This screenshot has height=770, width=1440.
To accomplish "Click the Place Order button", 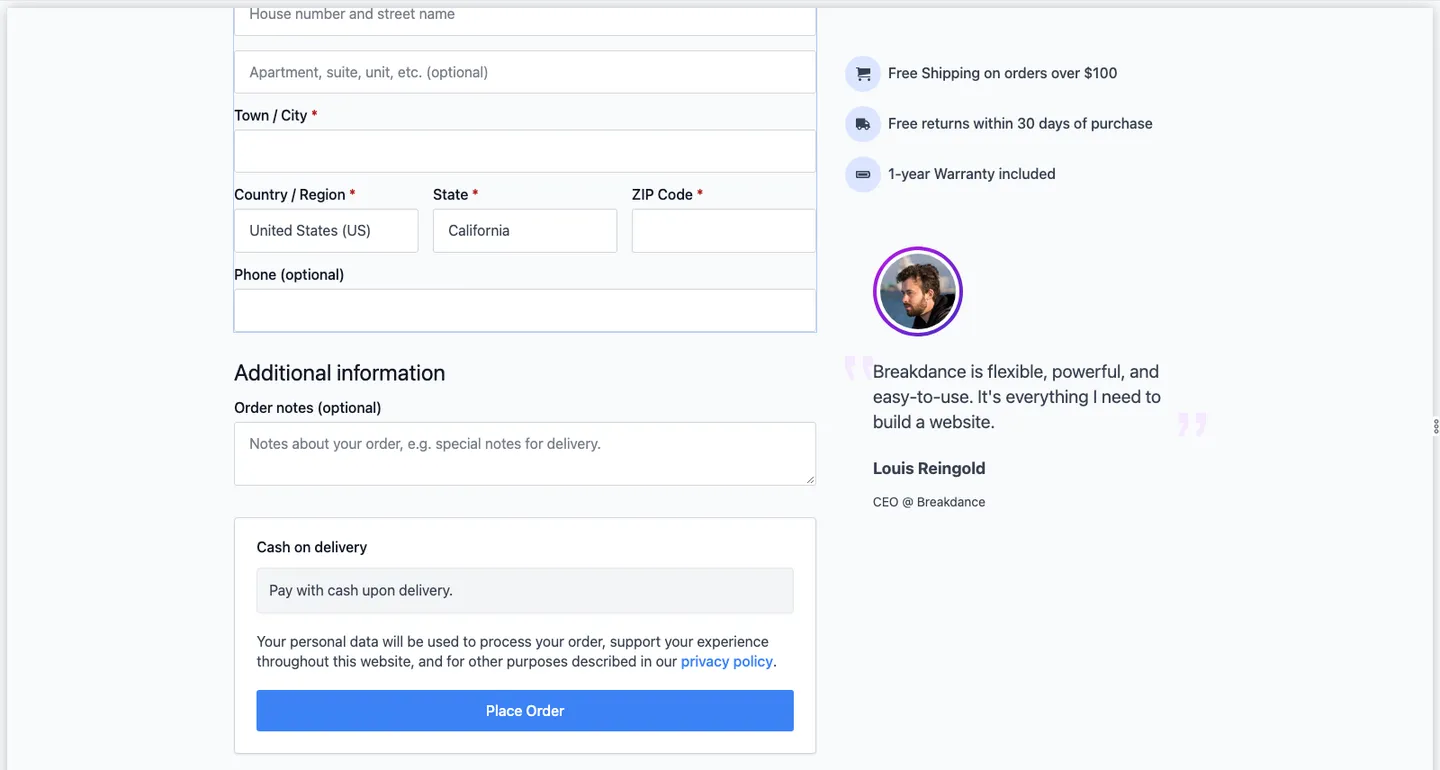I will pos(525,710).
